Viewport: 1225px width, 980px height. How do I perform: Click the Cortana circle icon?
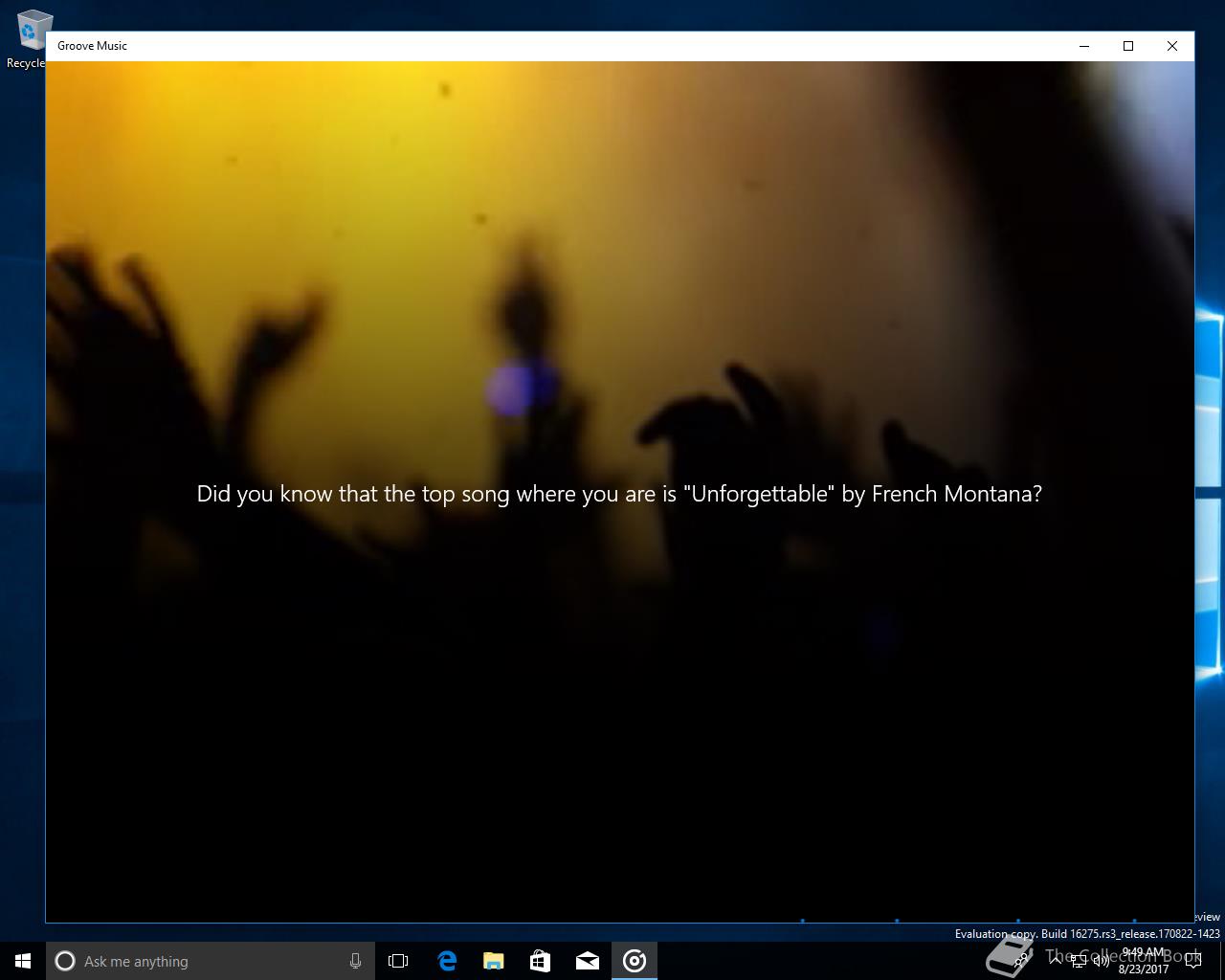pos(65,961)
